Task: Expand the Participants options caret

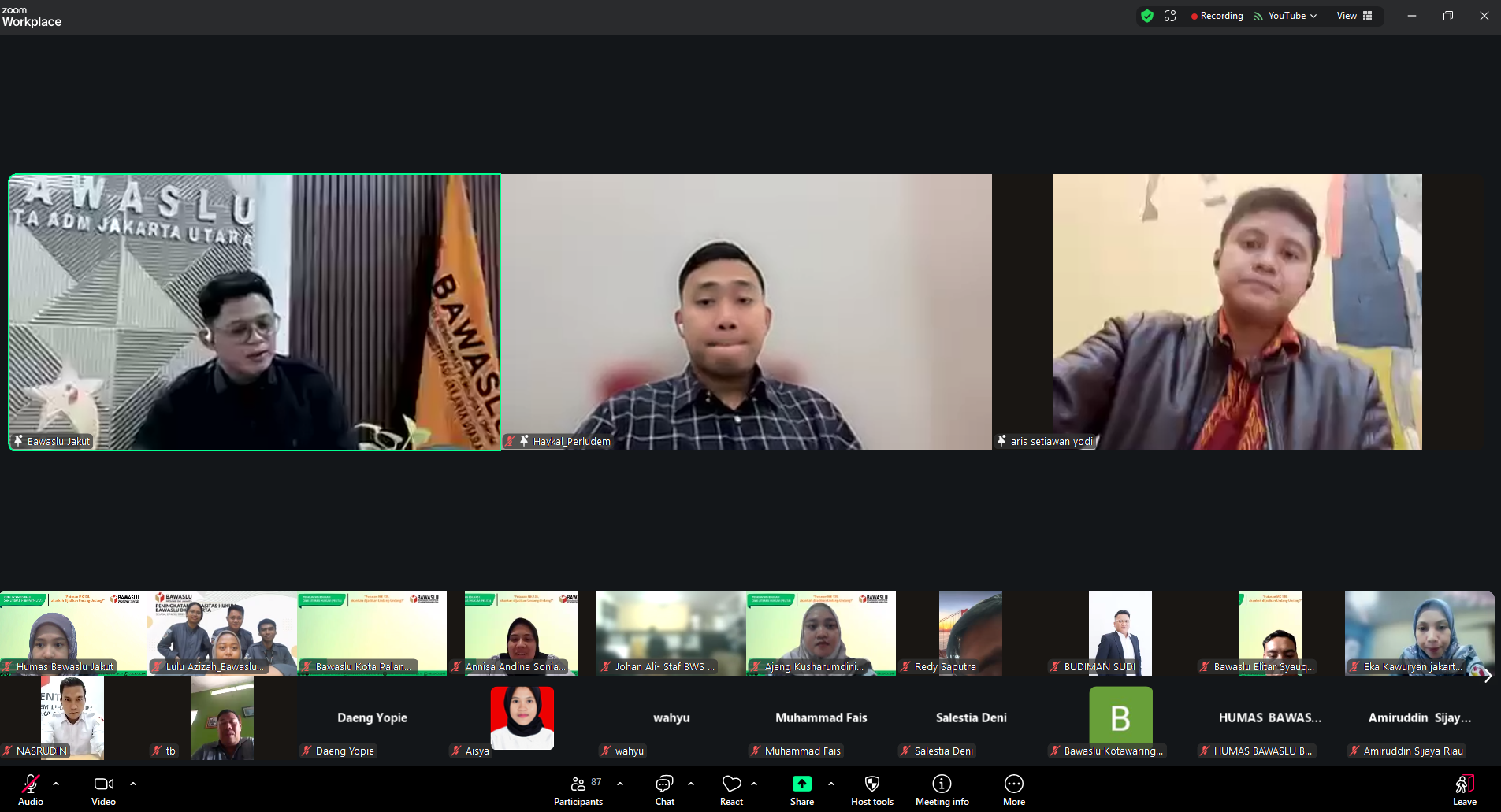Action: click(620, 784)
